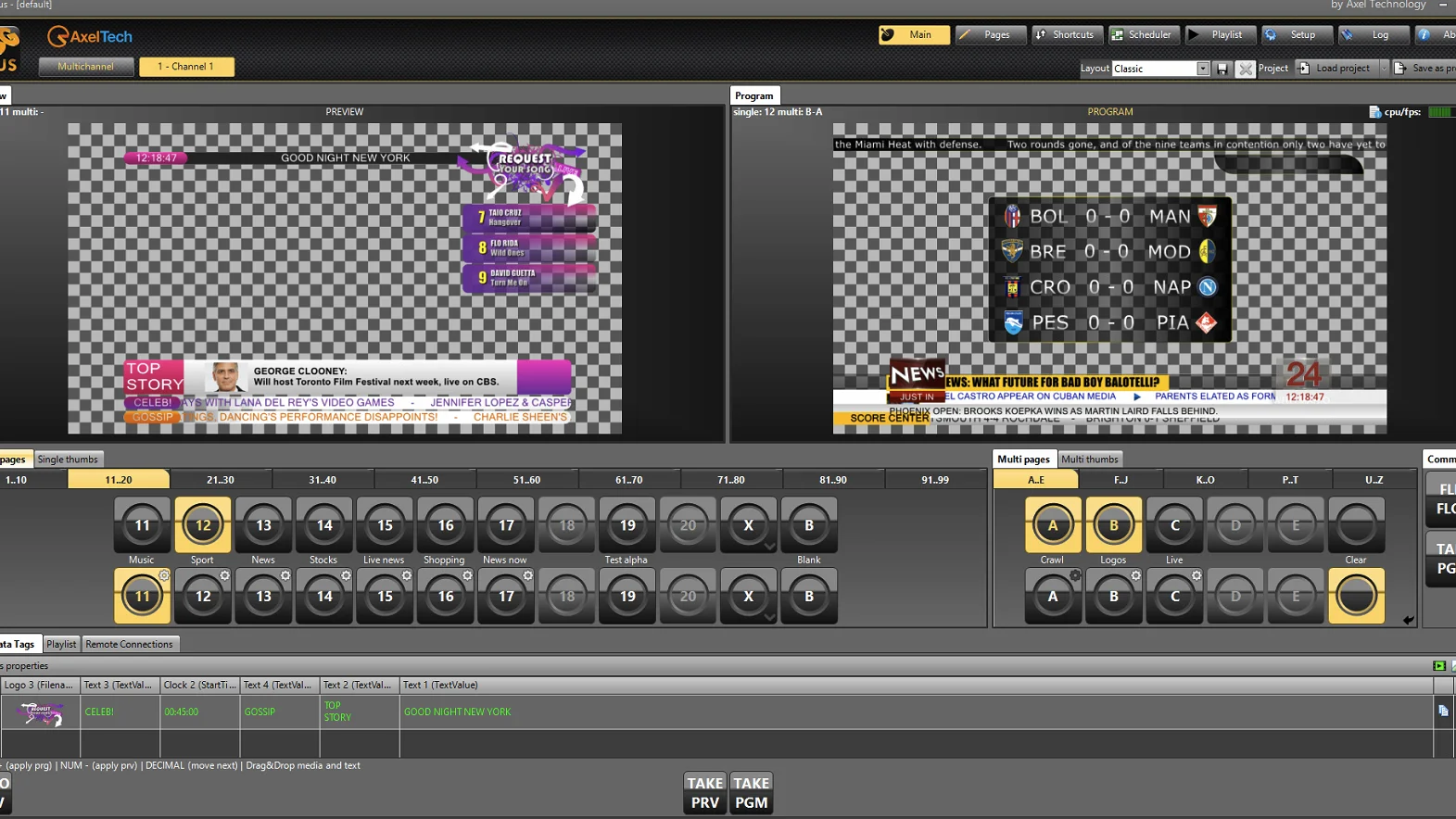This screenshot has height=819, width=1456.
Task: Expand the Load project dropdown arrow
Action: [x=1384, y=69]
